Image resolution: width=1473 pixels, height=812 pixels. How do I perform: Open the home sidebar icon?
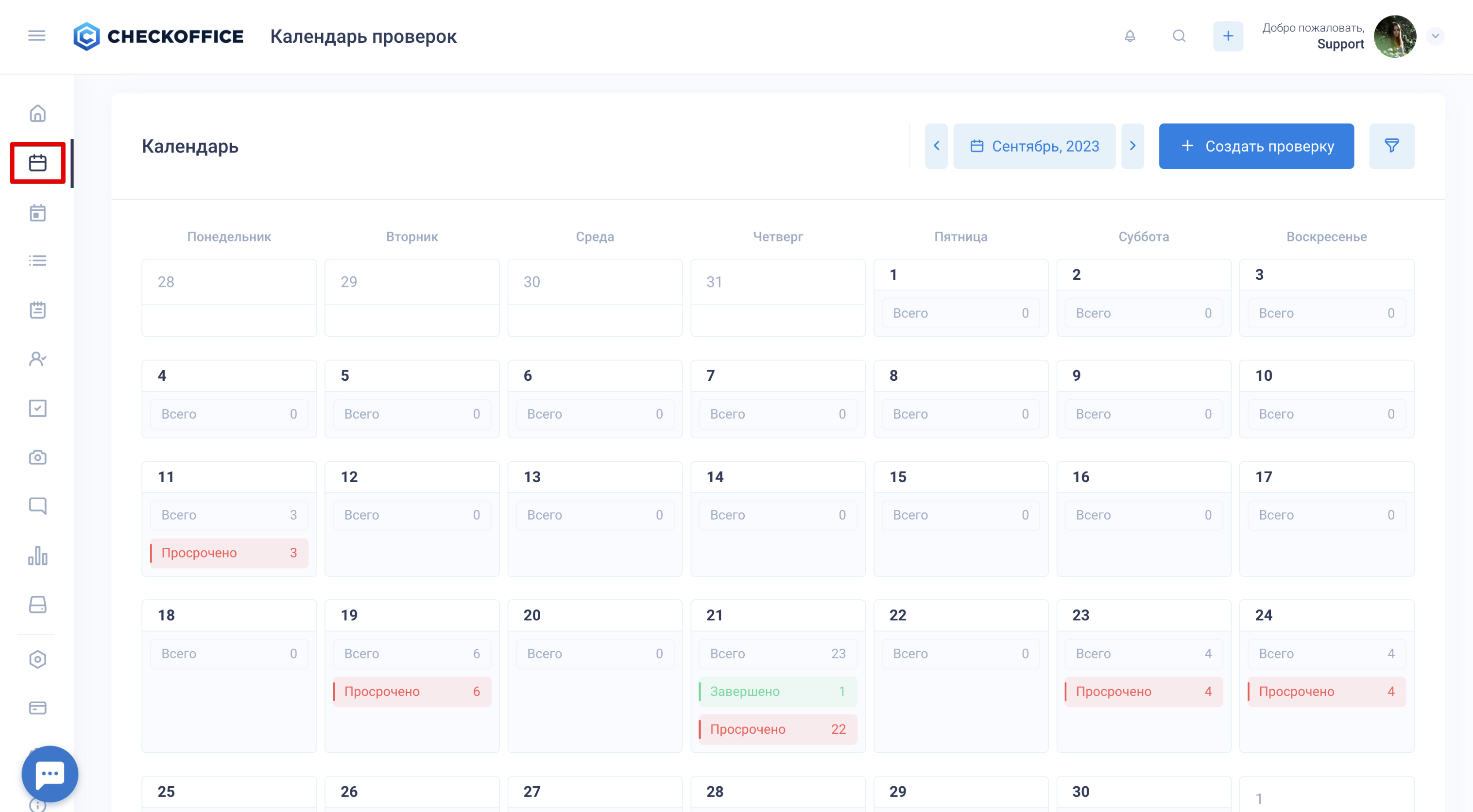[x=38, y=113]
